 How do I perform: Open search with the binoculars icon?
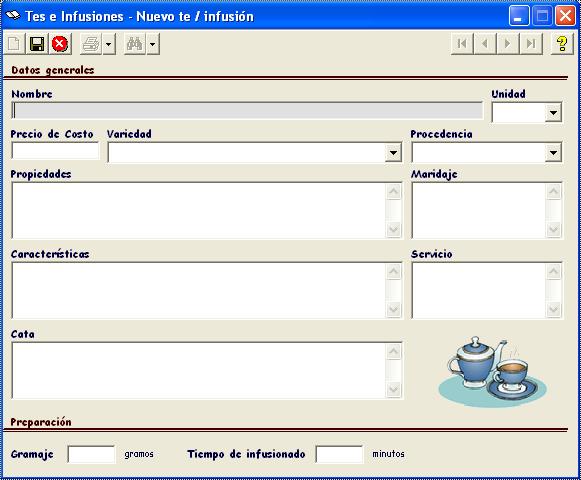pyautogui.click(x=135, y=44)
